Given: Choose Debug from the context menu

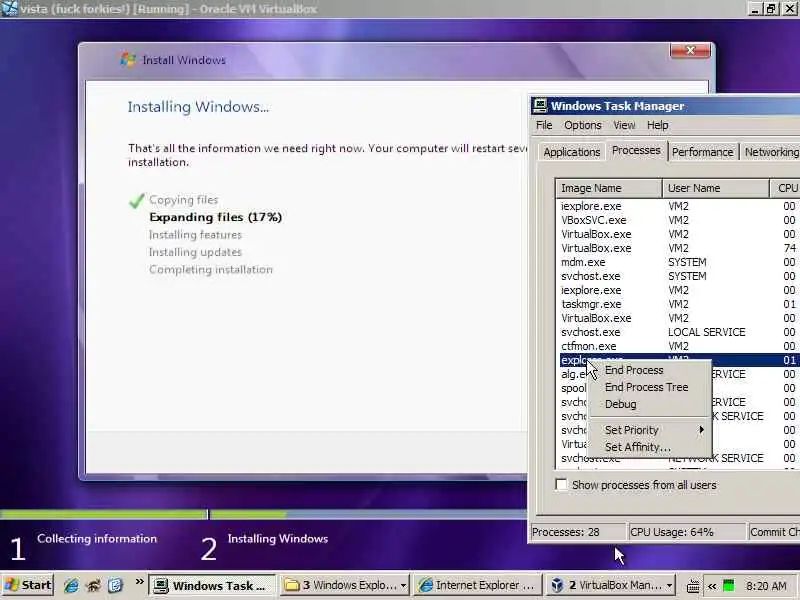Looking at the screenshot, I should coord(650,404).
